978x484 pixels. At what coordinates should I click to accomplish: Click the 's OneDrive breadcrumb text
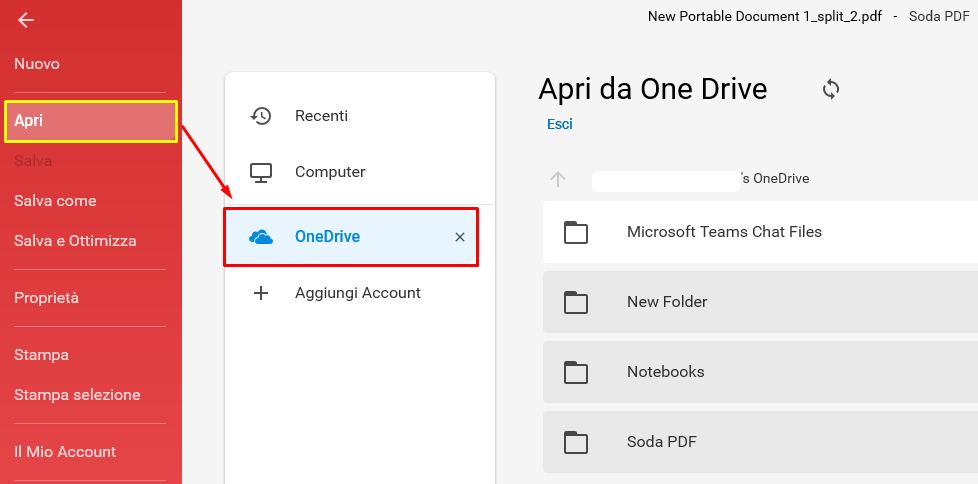774,179
